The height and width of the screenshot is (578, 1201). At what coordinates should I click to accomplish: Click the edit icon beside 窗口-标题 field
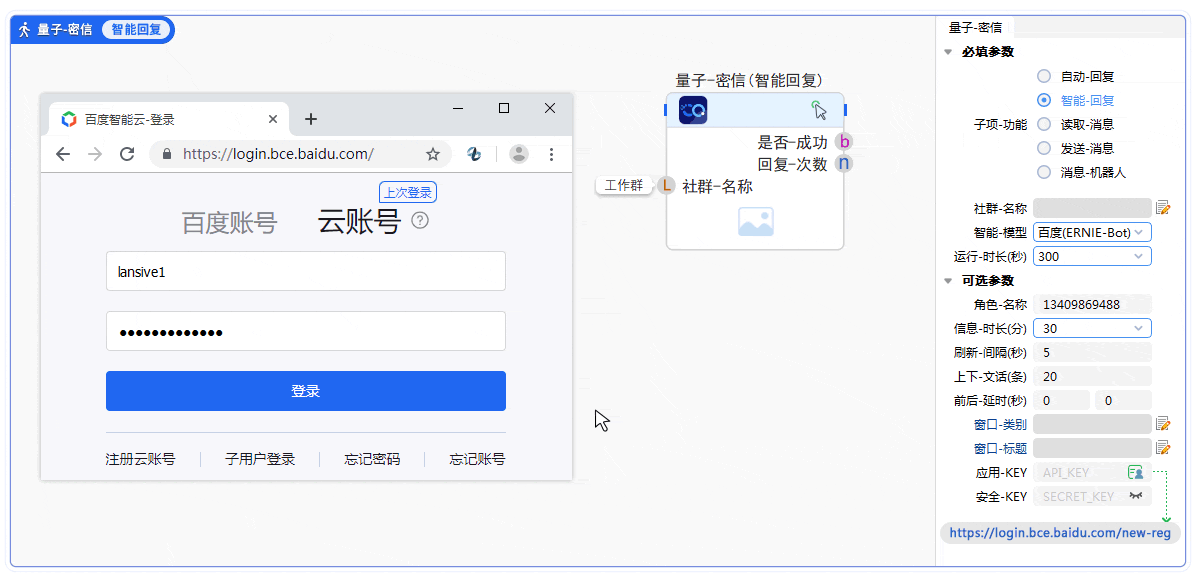pos(1163,448)
